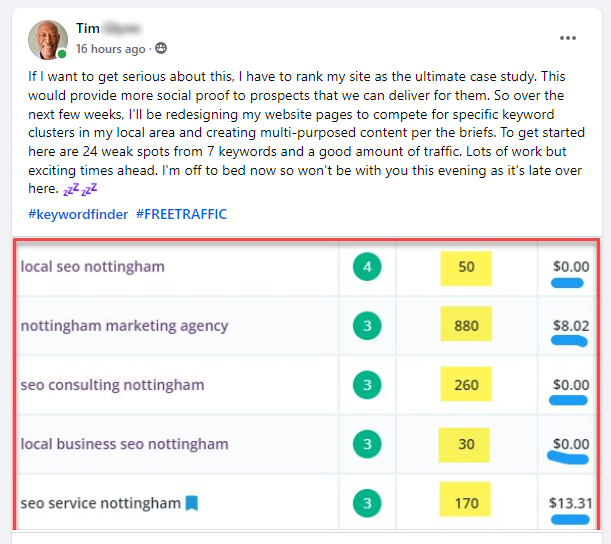Click the local business seo nottingham keyword
Viewport: 611px width, 544px height.
(125, 444)
